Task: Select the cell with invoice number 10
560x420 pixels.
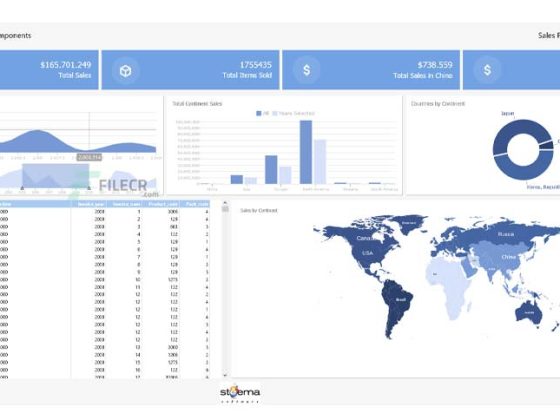Action: click(125, 280)
